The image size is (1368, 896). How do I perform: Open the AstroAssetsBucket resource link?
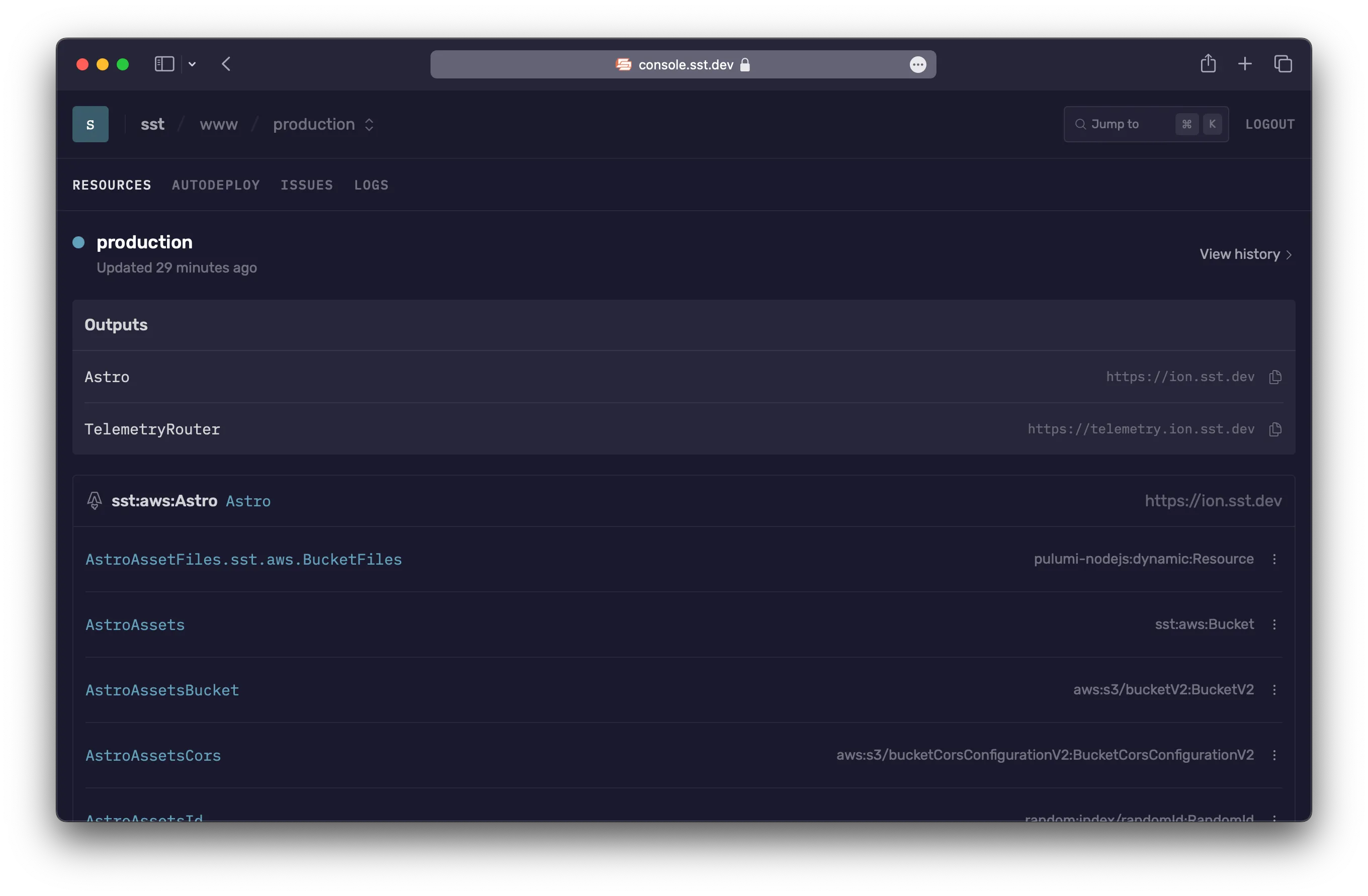(x=162, y=690)
